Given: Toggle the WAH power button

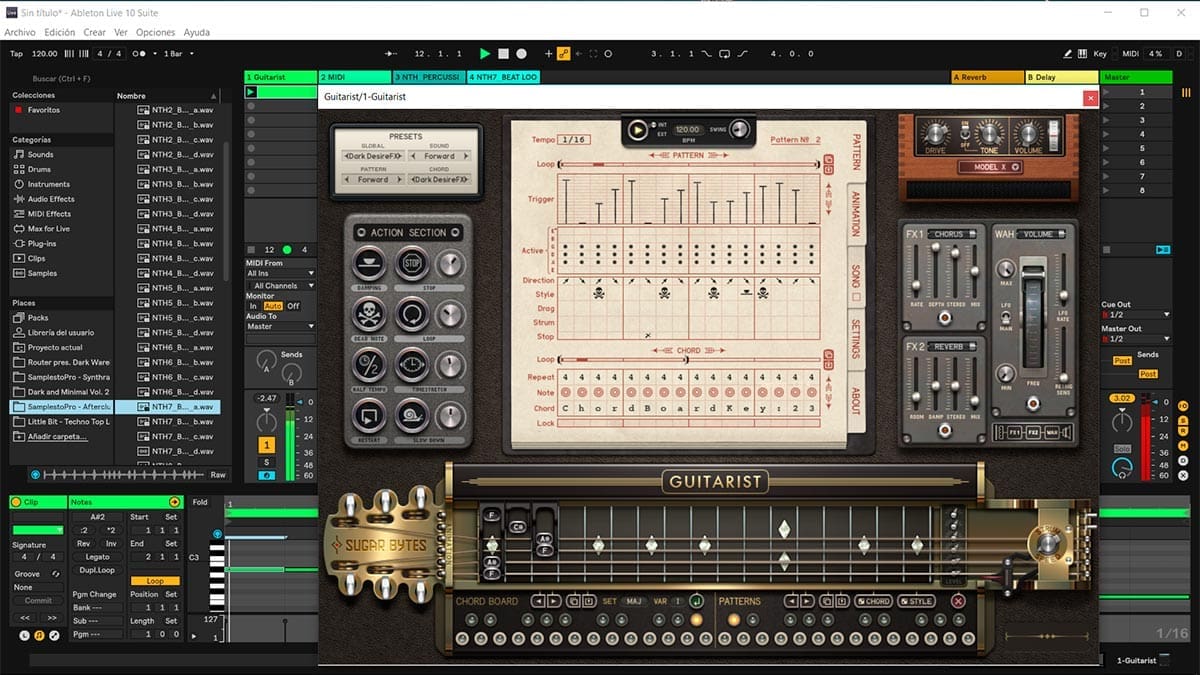Looking at the screenshot, I should click(1032, 404).
